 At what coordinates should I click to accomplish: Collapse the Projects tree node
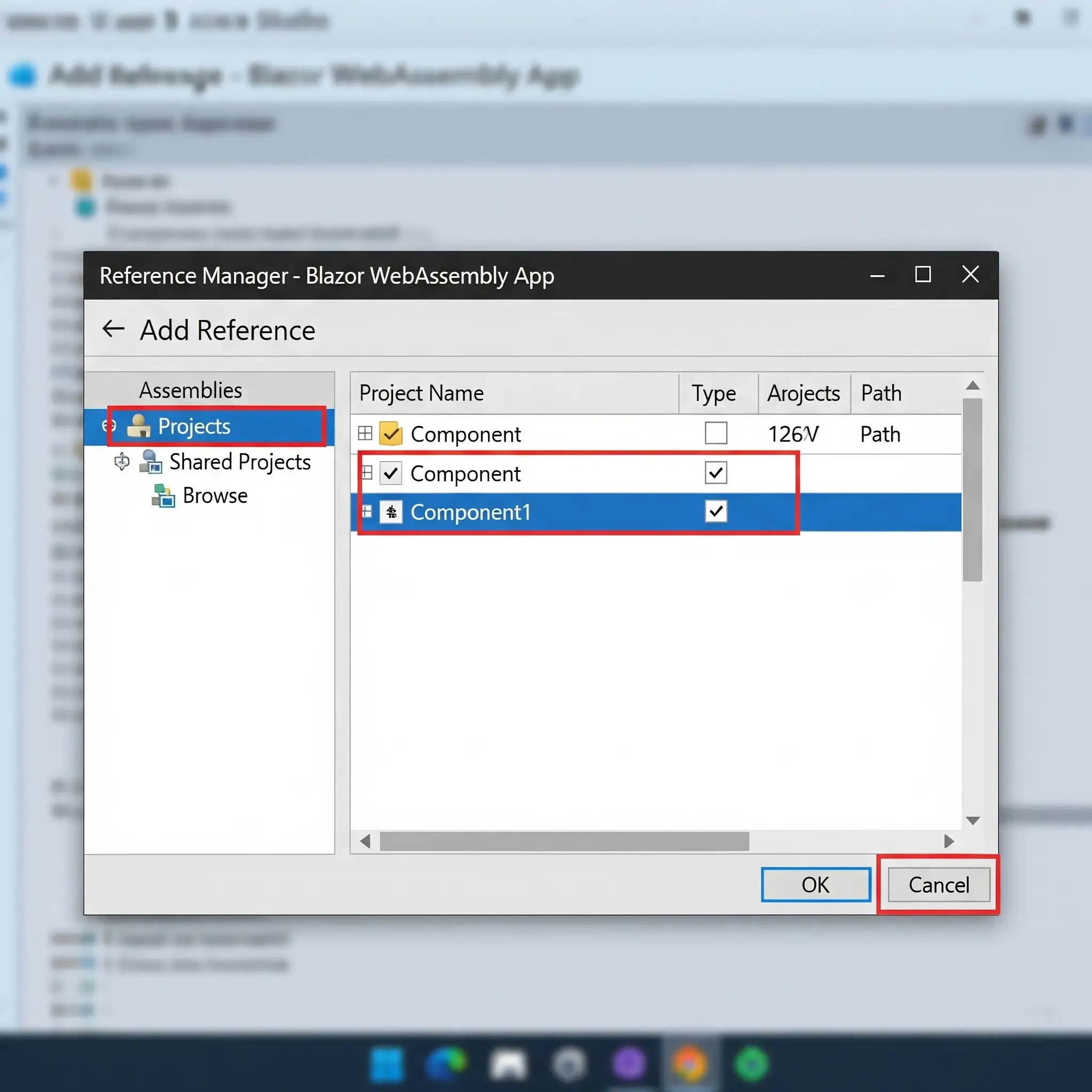[x=109, y=426]
